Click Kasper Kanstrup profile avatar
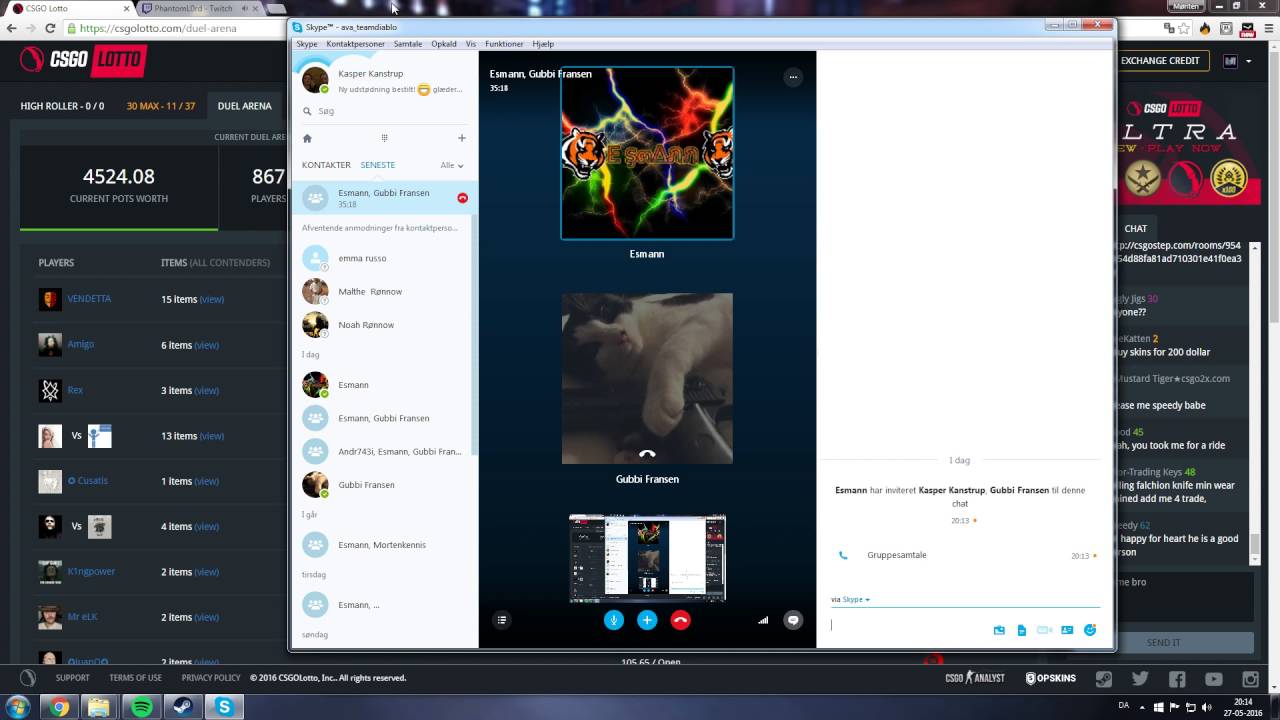The height and width of the screenshot is (720, 1280). 315,80
